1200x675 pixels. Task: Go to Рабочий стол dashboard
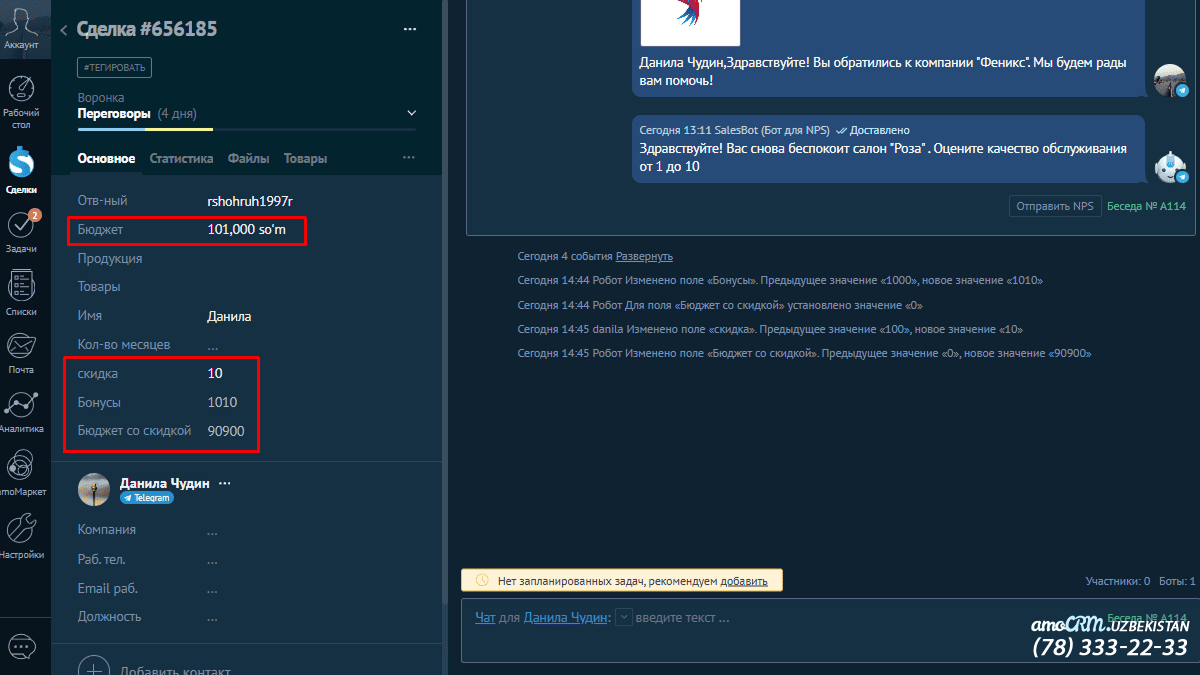[x=21, y=102]
